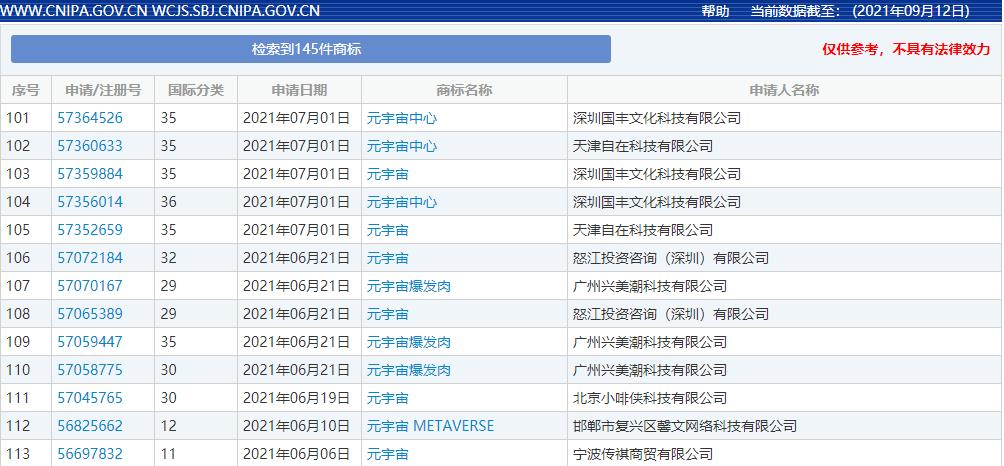
Task: Open 元宇宙中心 trademark in row 101
Action: pos(401,118)
